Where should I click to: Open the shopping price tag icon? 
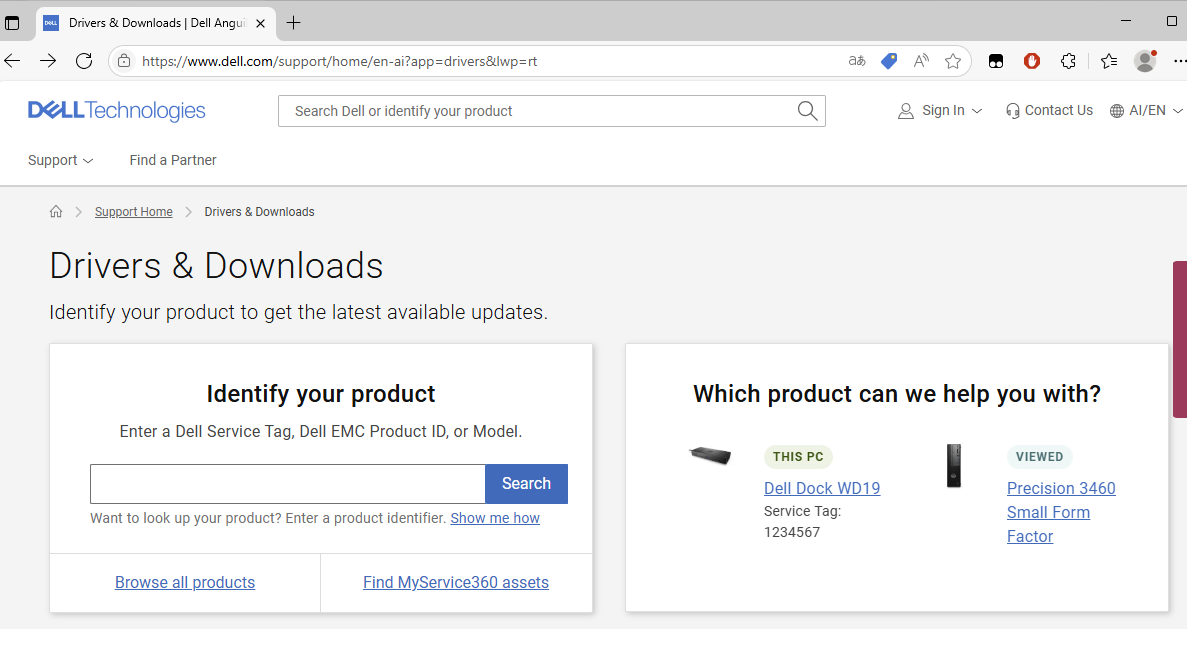coord(889,61)
